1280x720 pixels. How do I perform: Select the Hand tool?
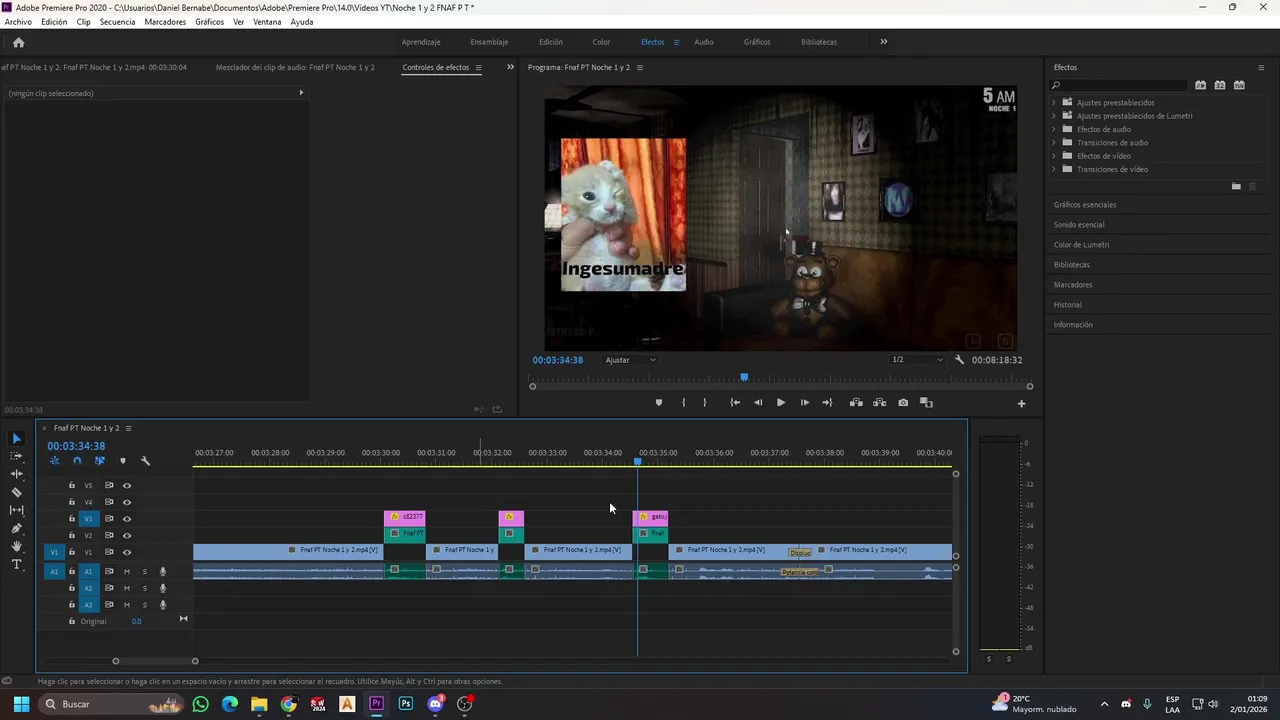tap(16, 546)
